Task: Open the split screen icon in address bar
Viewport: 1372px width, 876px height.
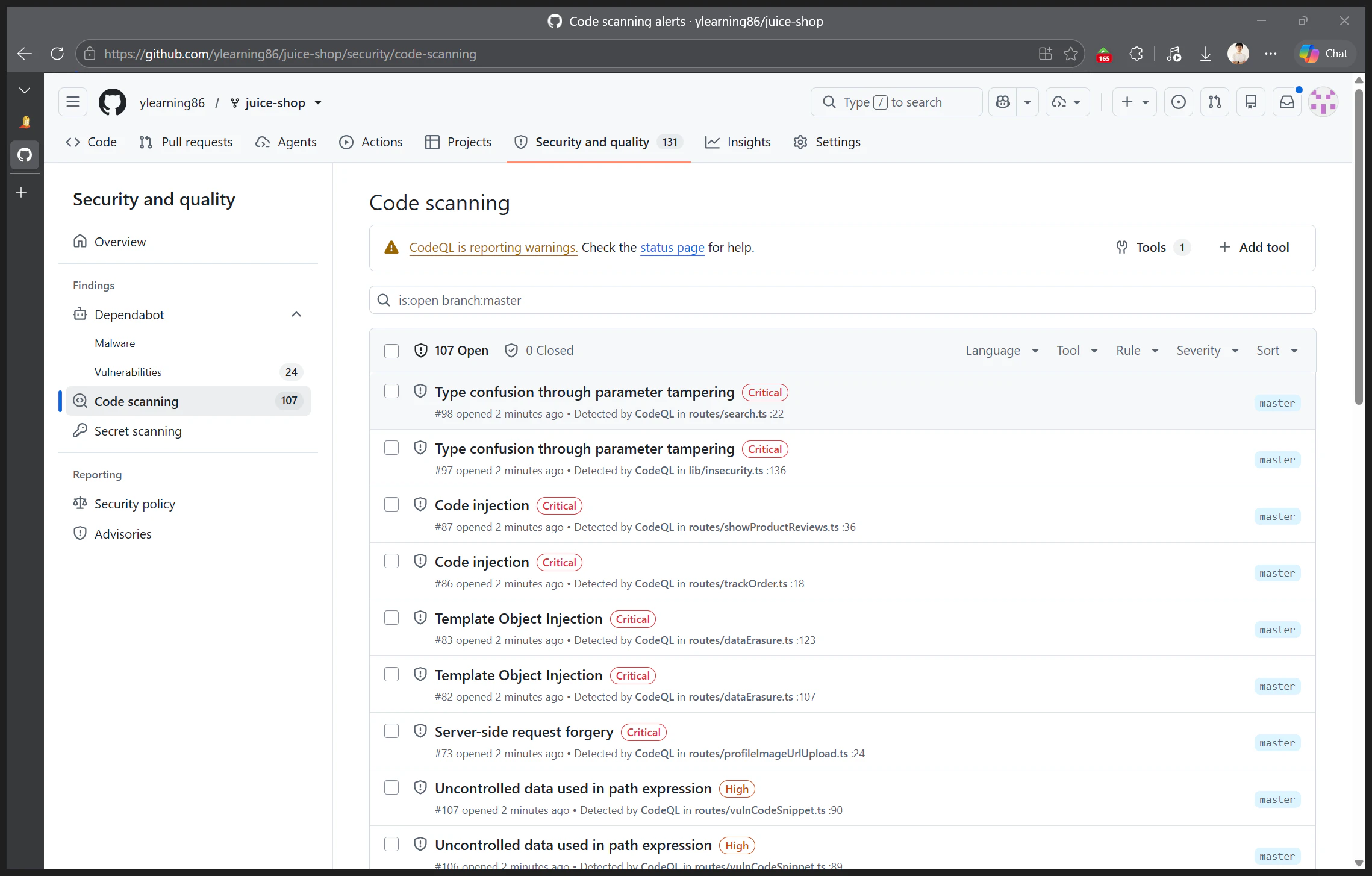Action: 1046,54
